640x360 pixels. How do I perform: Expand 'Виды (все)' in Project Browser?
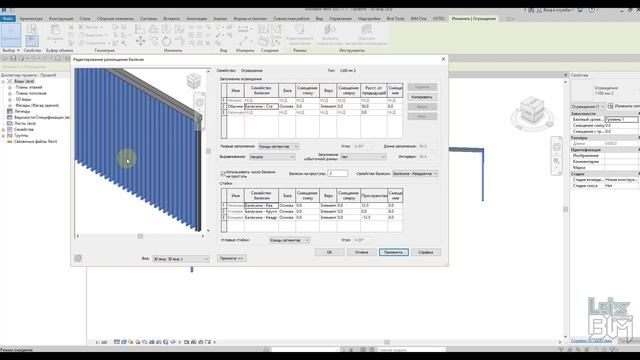(4, 81)
